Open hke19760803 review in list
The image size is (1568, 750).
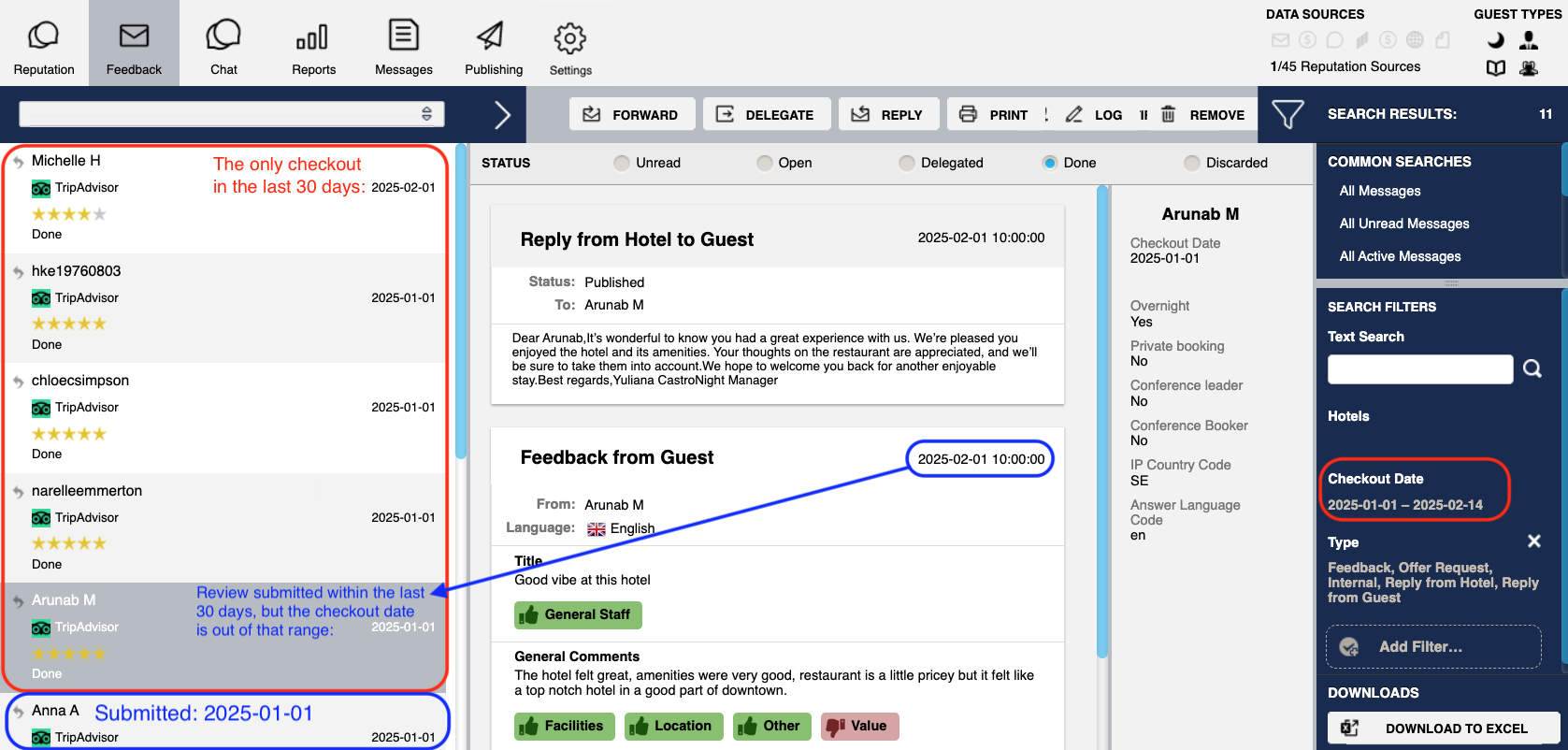224,308
